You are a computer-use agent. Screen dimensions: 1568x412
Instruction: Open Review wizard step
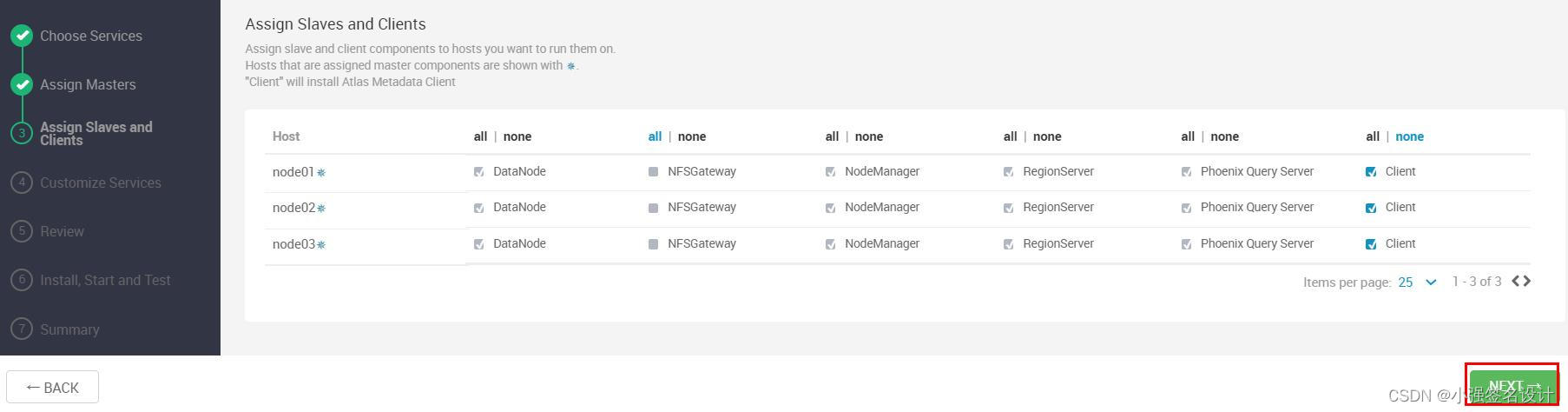62,231
